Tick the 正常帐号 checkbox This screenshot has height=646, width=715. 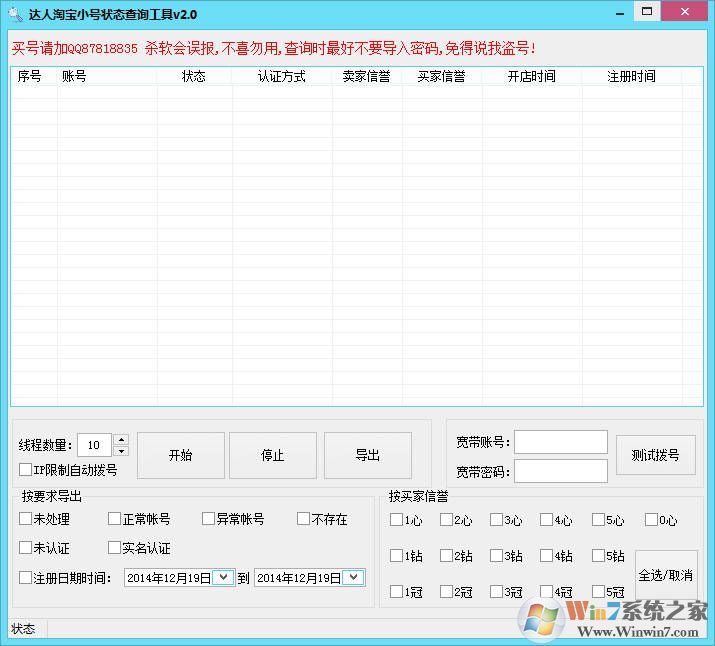click(x=115, y=519)
